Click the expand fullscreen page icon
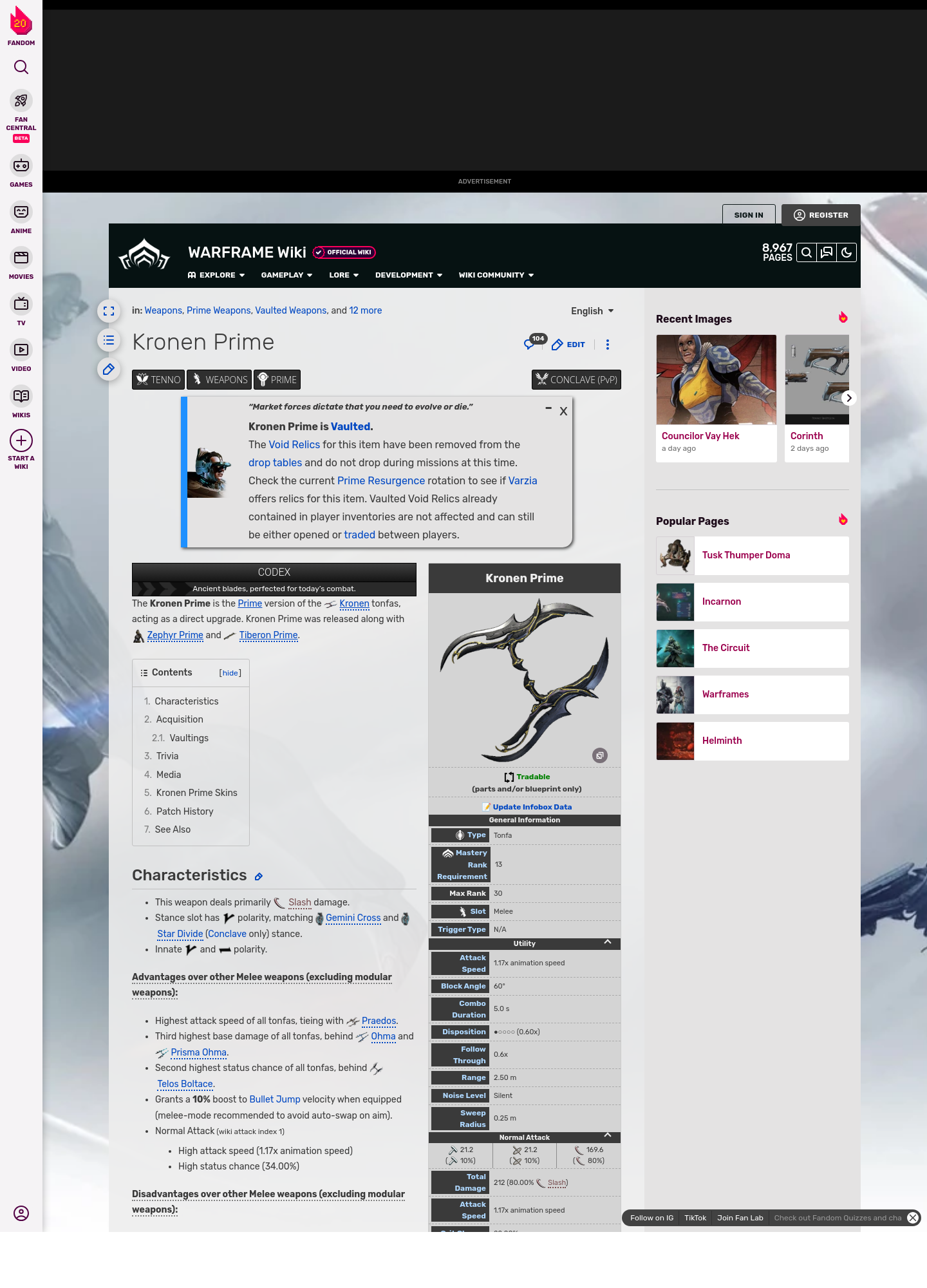This screenshot has width=927, height=1288. point(109,311)
